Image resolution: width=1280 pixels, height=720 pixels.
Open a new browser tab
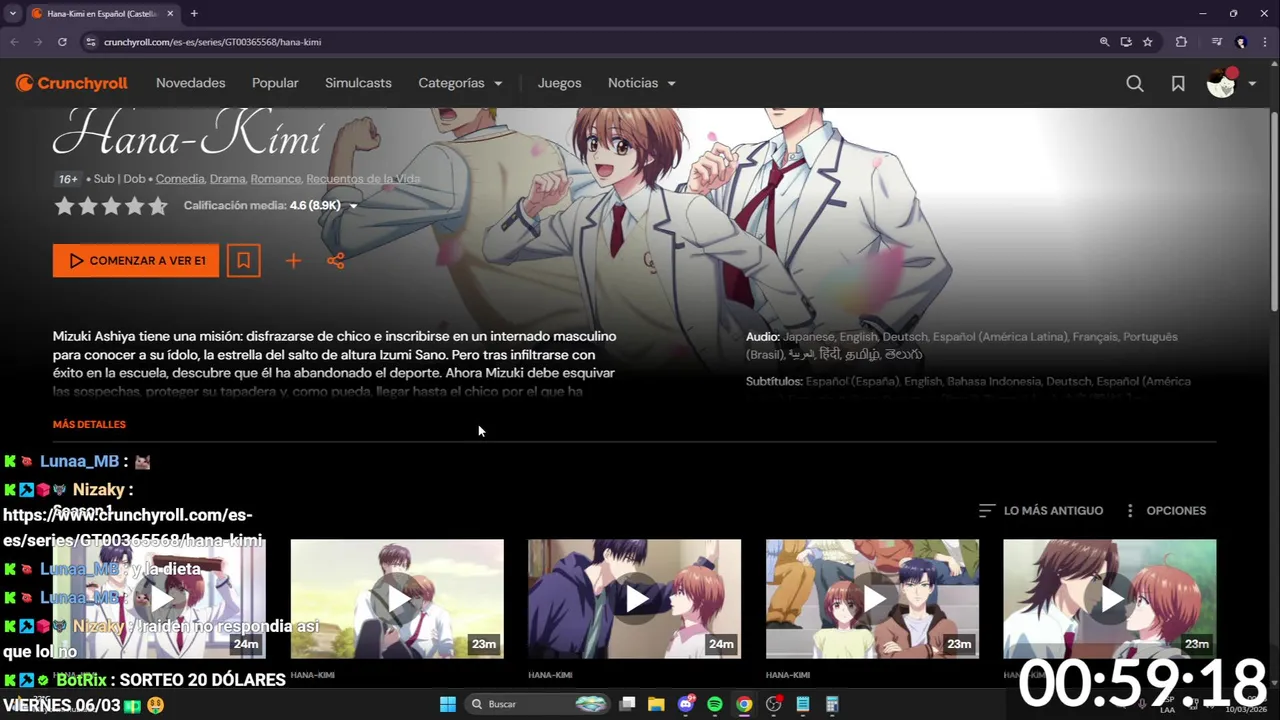tap(194, 13)
